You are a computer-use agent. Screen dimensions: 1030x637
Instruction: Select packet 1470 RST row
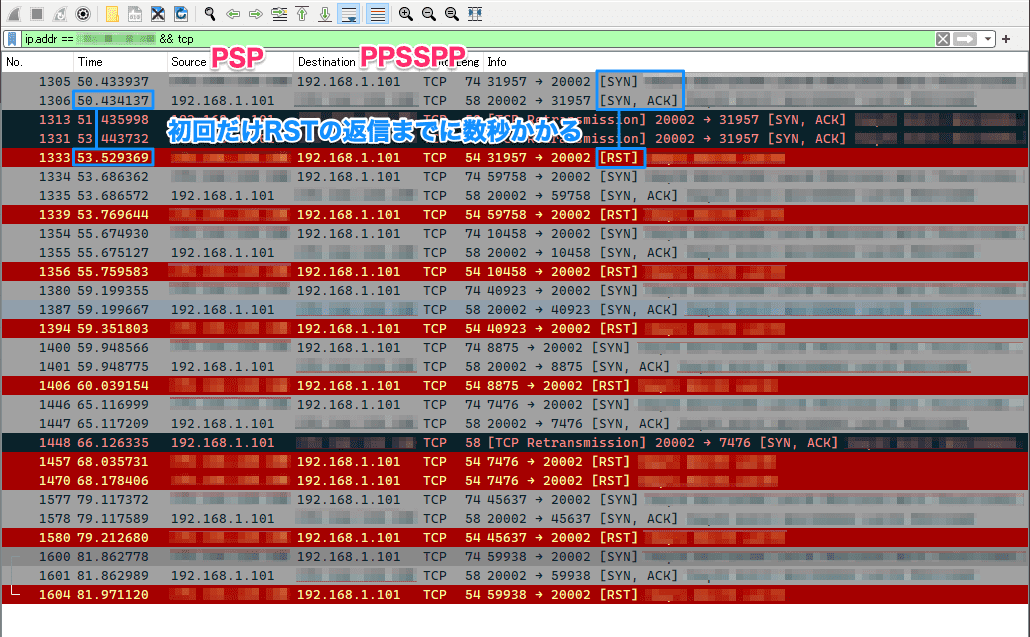515,481
